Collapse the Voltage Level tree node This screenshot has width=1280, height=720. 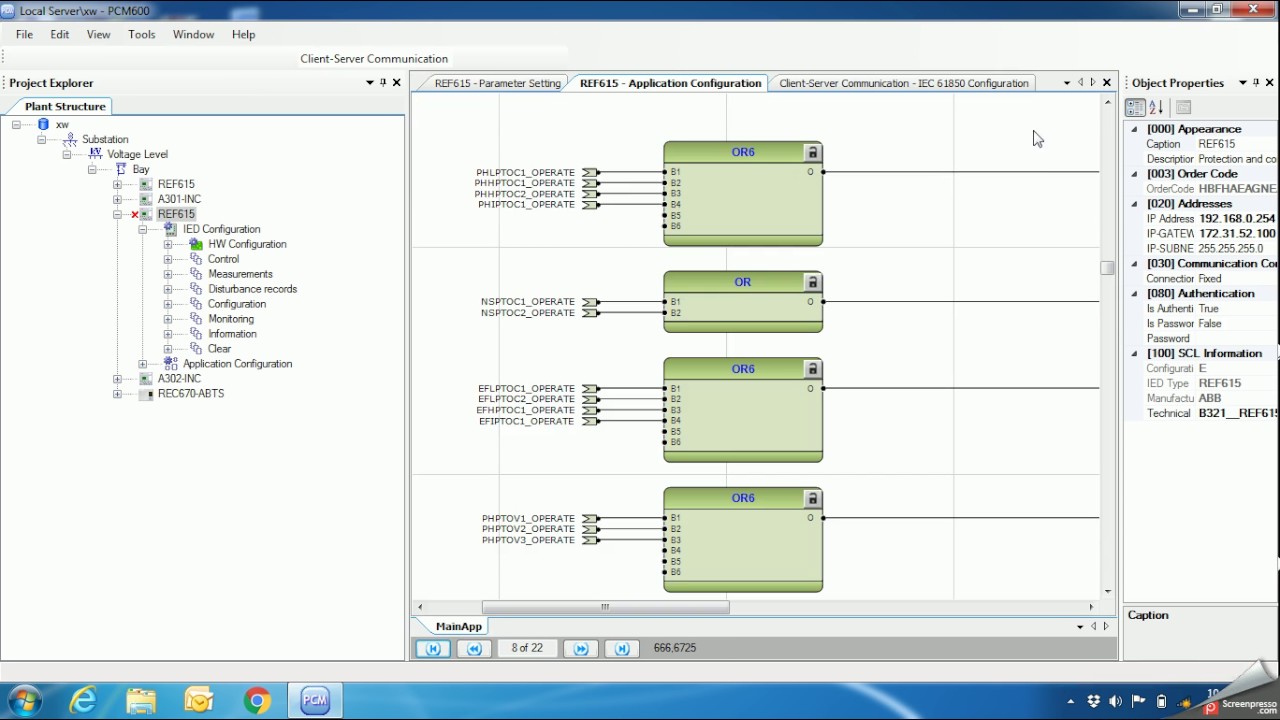[x=67, y=155]
